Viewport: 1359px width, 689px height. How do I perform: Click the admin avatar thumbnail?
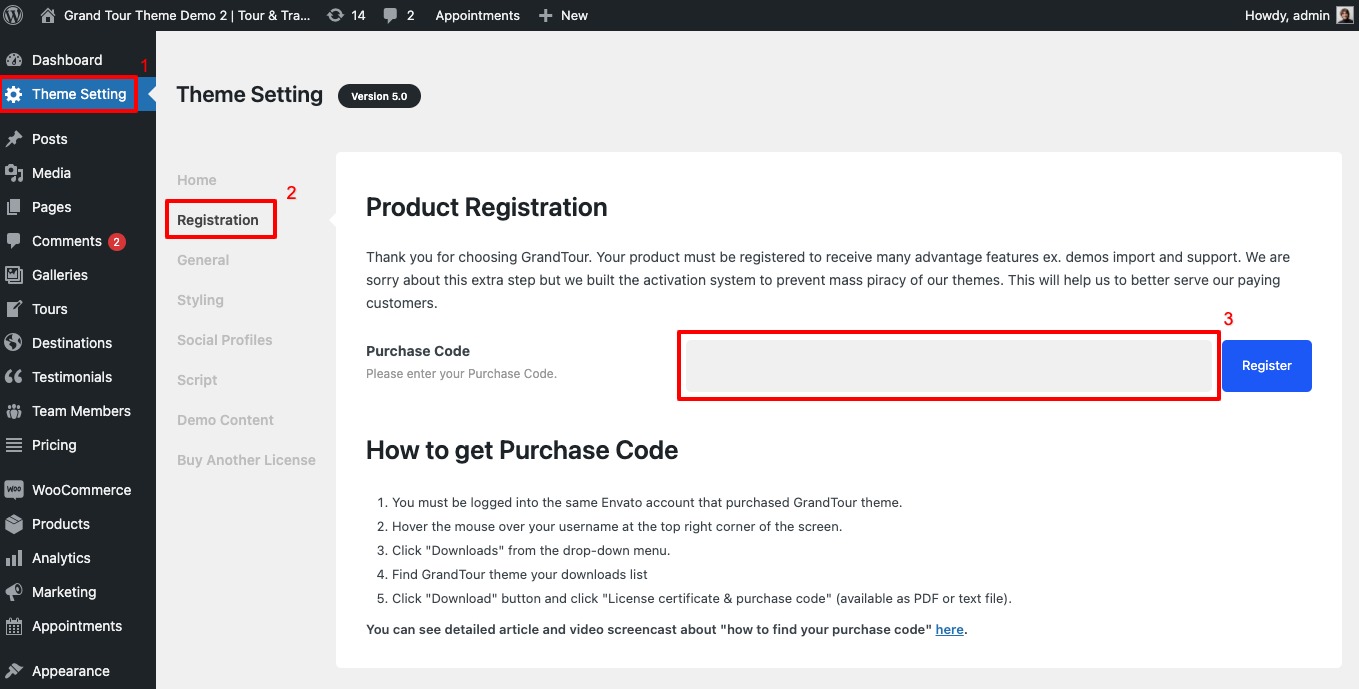coord(1344,15)
